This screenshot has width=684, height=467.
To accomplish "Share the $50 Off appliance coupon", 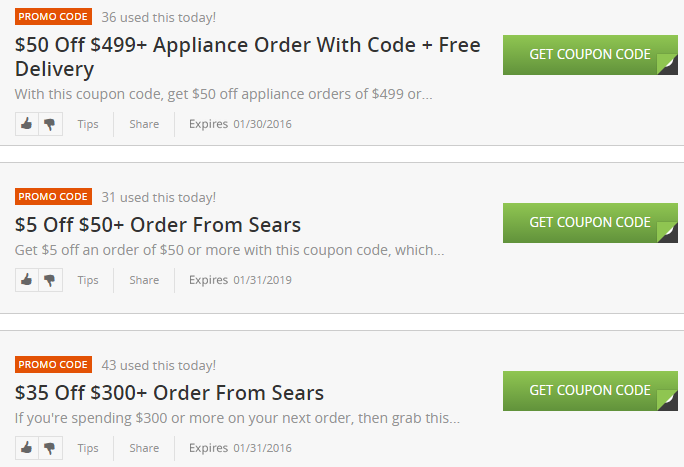I will [144, 124].
